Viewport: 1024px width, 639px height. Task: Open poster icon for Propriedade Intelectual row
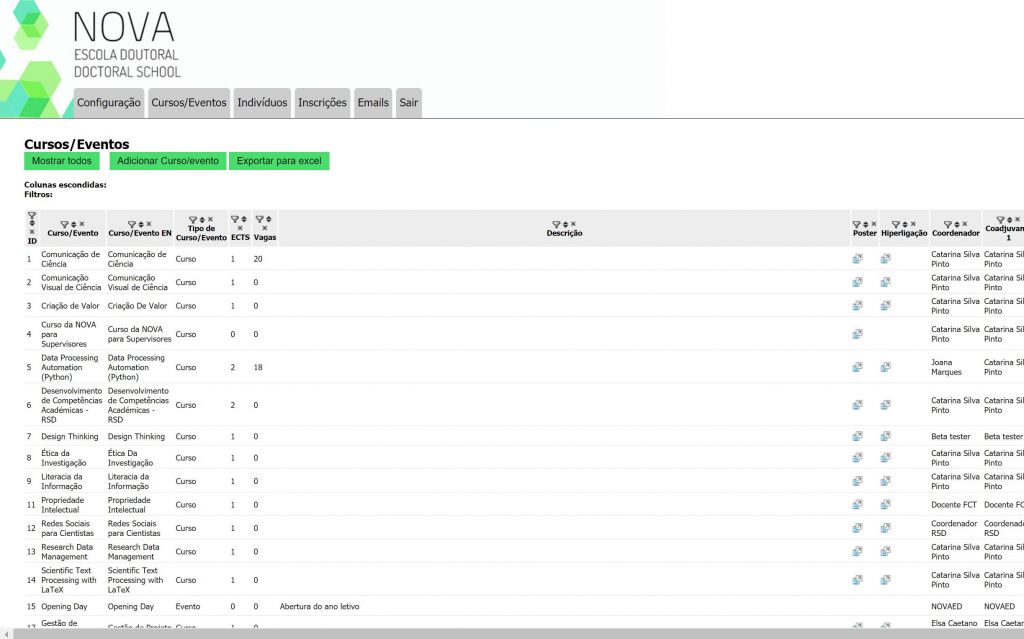857,504
